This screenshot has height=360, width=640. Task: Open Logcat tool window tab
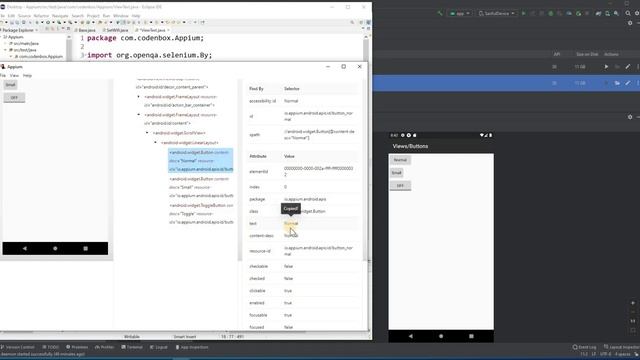[x=158, y=347]
